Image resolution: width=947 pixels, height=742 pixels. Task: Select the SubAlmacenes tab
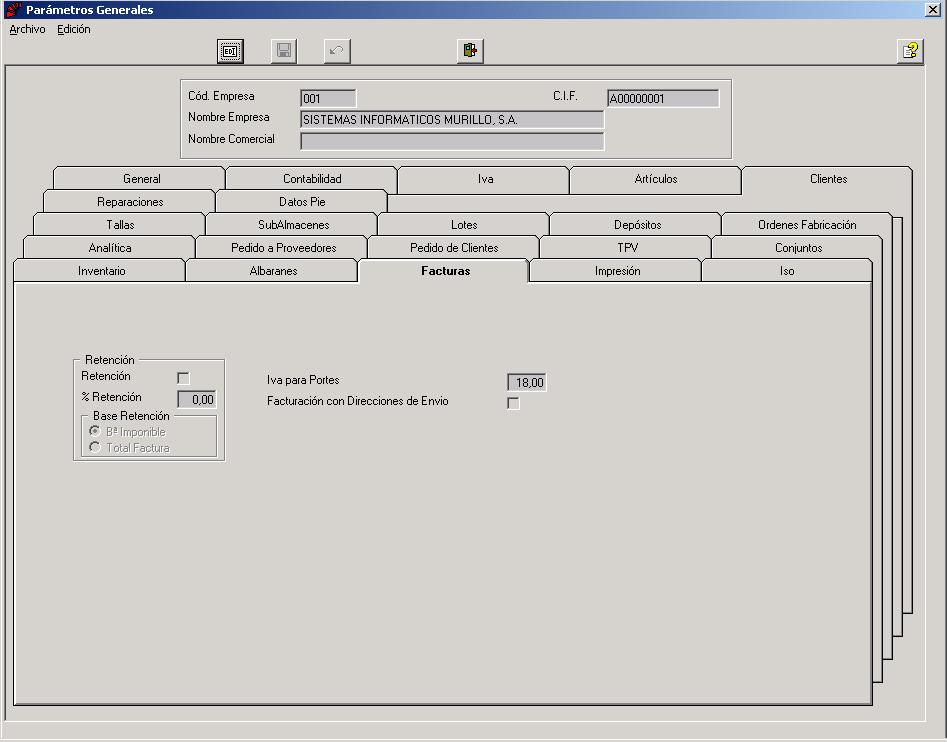pyautogui.click(x=293, y=225)
